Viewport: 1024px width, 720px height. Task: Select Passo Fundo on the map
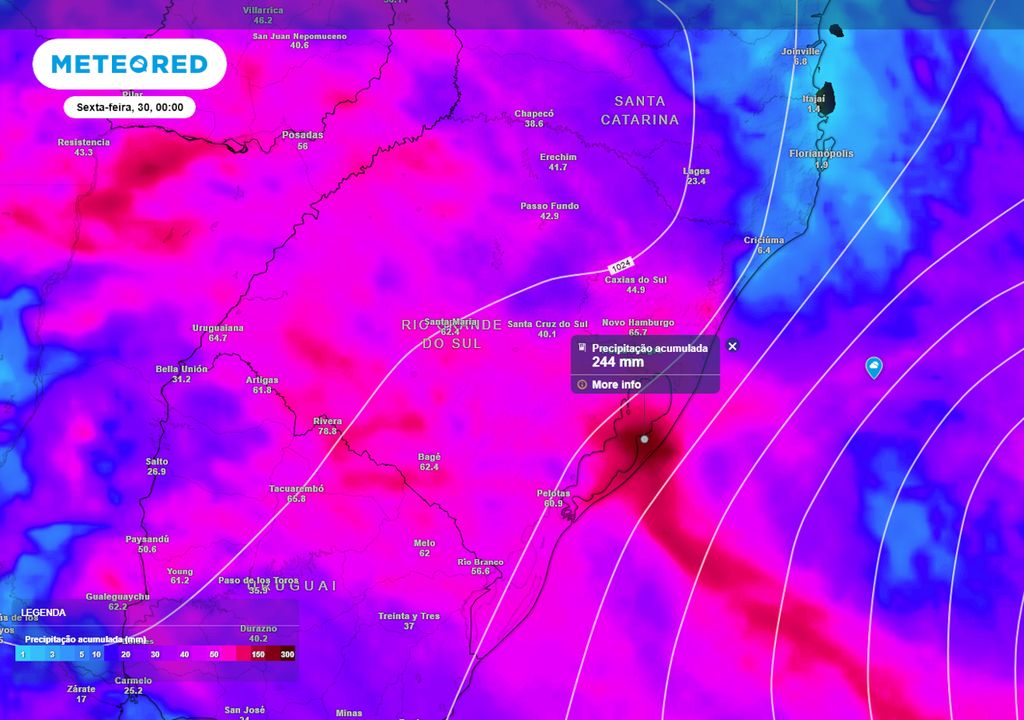click(x=549, y=206)
